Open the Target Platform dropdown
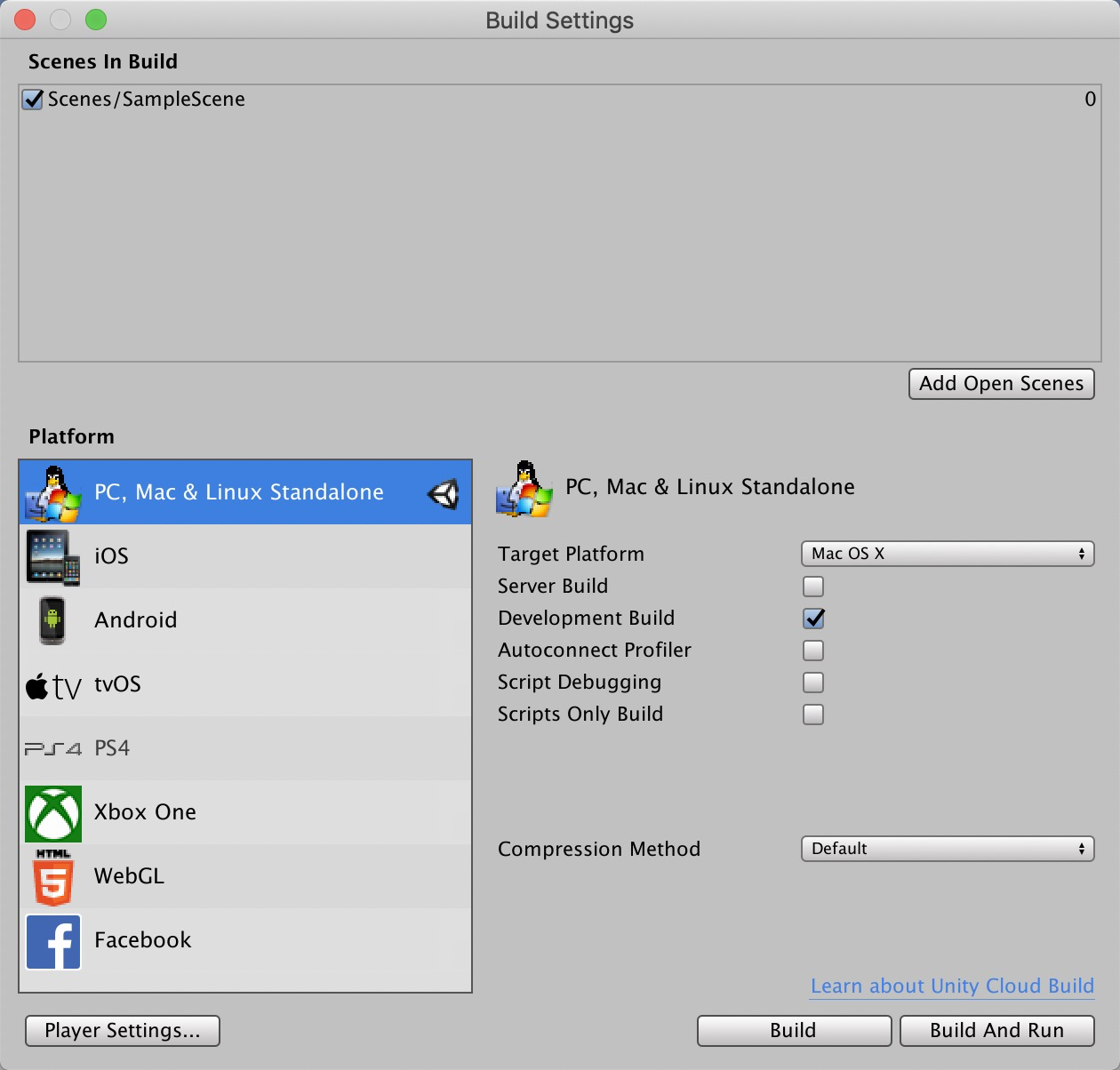This screenshot has width=1120, height=1070. point(948,554)
